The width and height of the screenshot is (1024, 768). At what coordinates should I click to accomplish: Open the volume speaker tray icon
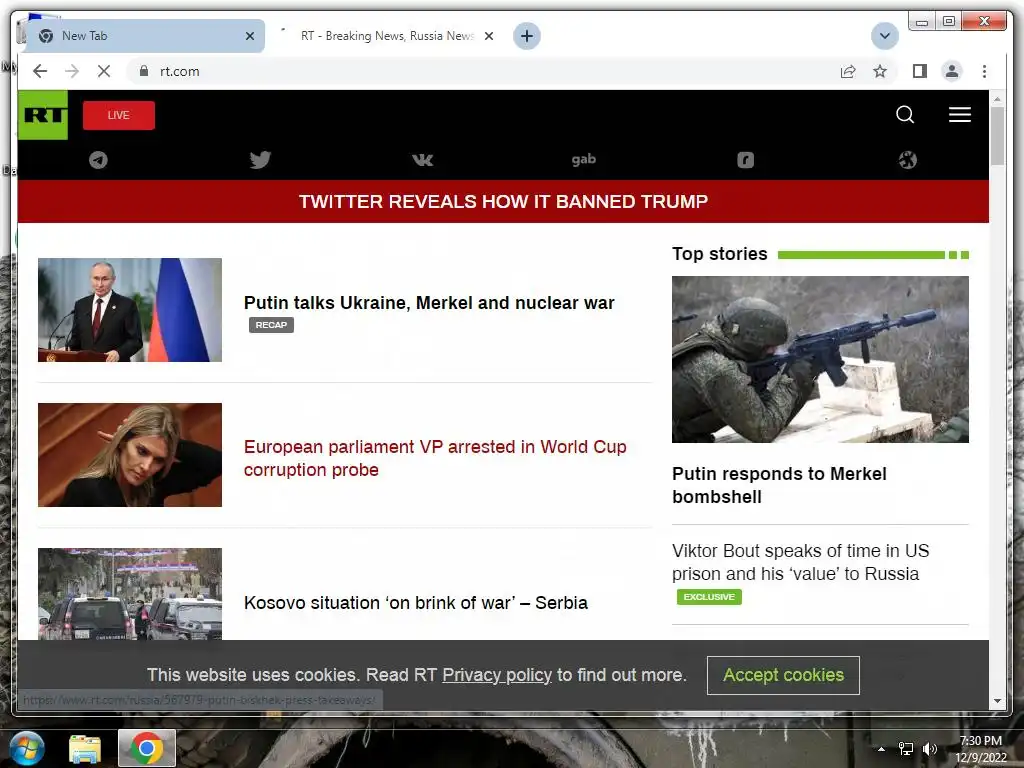[930, 749]
